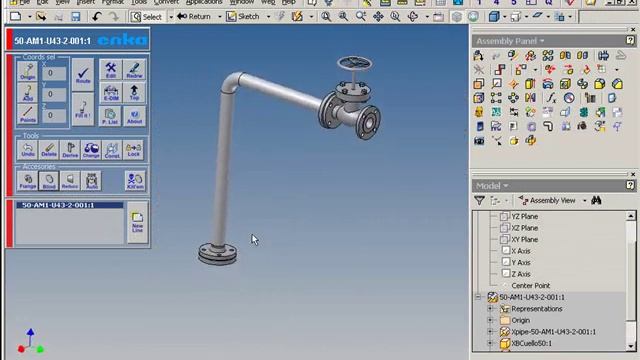
Task: Expand the Representations node
Action: 491,309
